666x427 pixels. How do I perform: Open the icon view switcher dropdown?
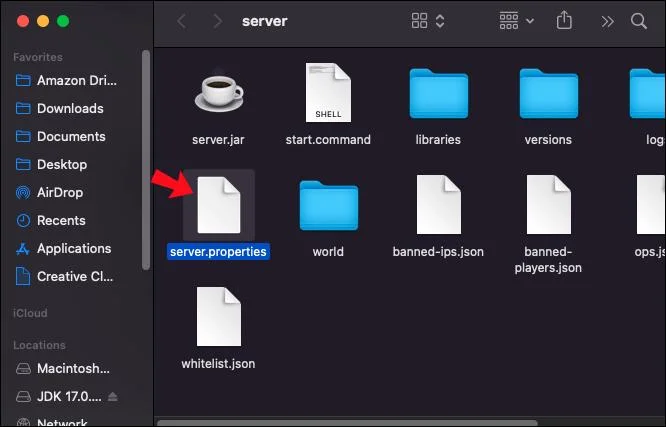[x=428, y=21]
